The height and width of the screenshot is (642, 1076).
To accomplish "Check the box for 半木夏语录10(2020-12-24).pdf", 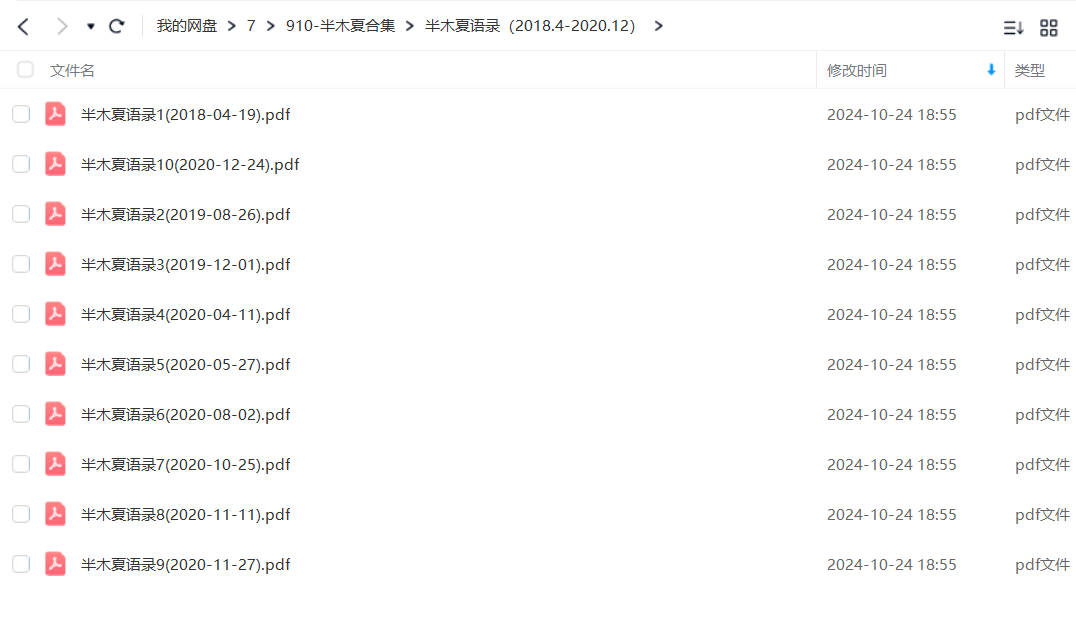I will coord(21,164).
